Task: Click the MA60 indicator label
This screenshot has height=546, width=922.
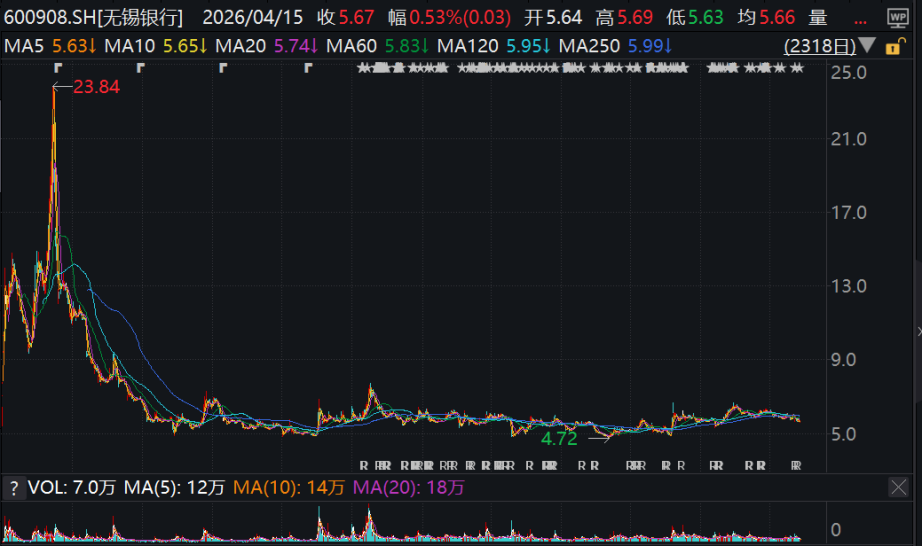Action: coord(378,46)
